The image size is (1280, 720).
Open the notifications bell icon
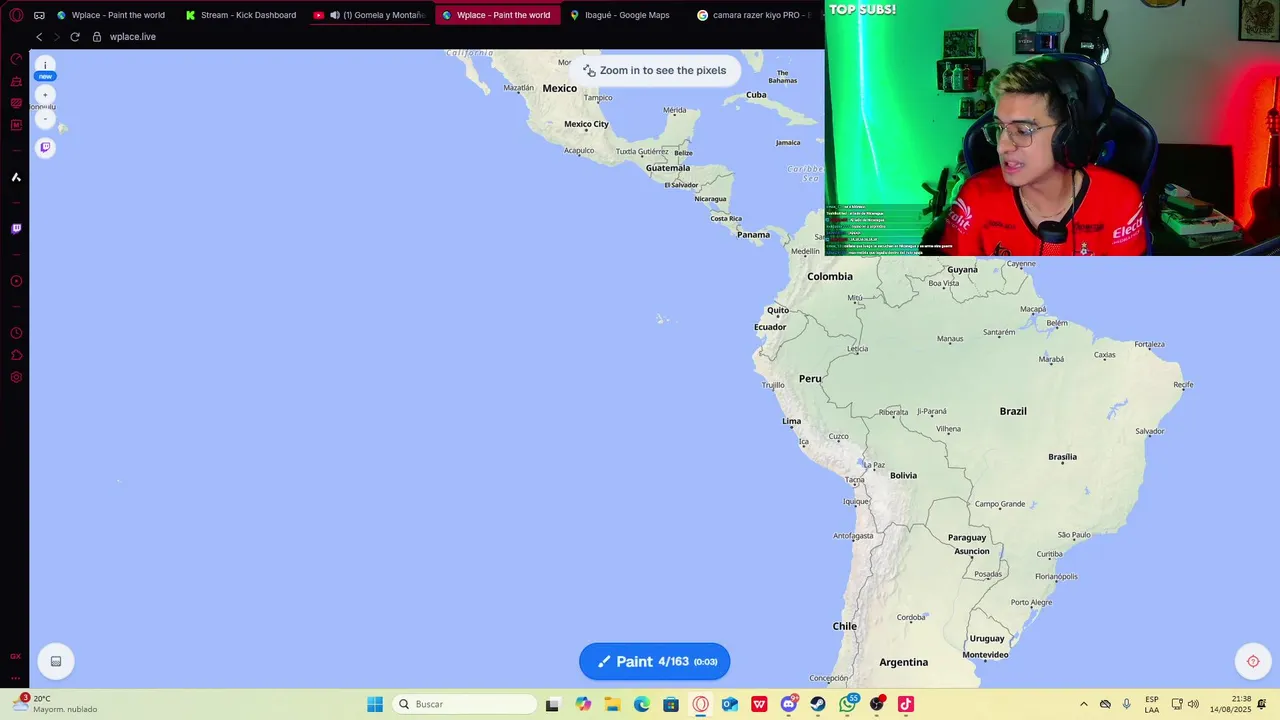[x=1262, y=704]
